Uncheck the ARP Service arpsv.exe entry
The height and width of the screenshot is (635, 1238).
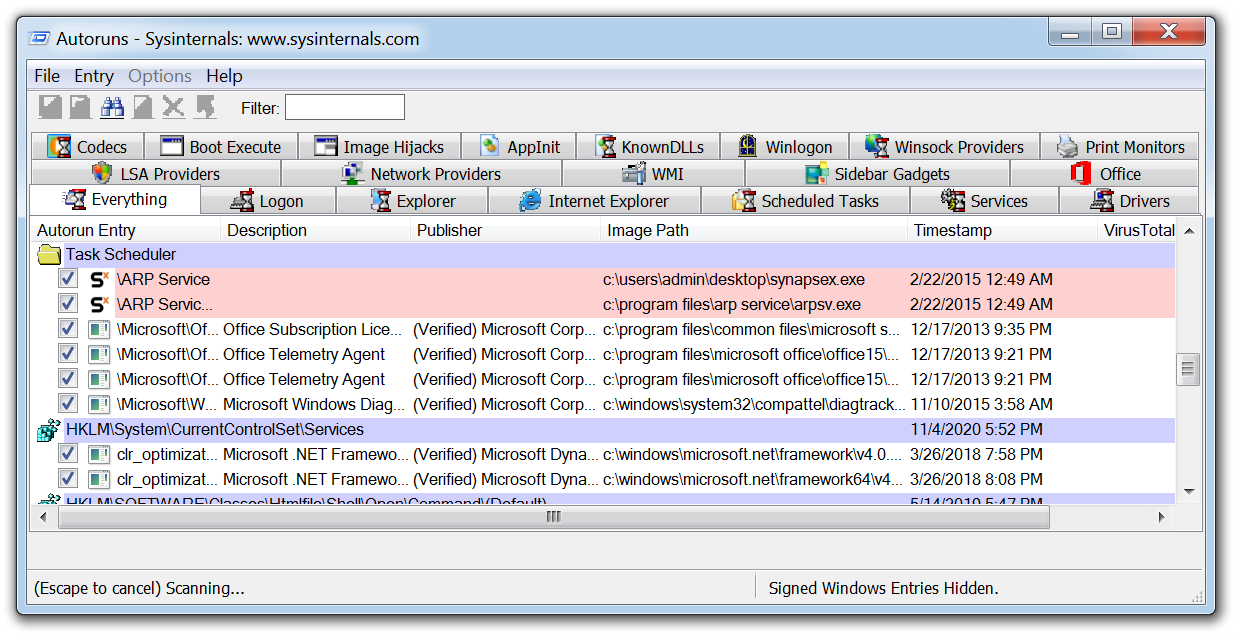[68, 304]
